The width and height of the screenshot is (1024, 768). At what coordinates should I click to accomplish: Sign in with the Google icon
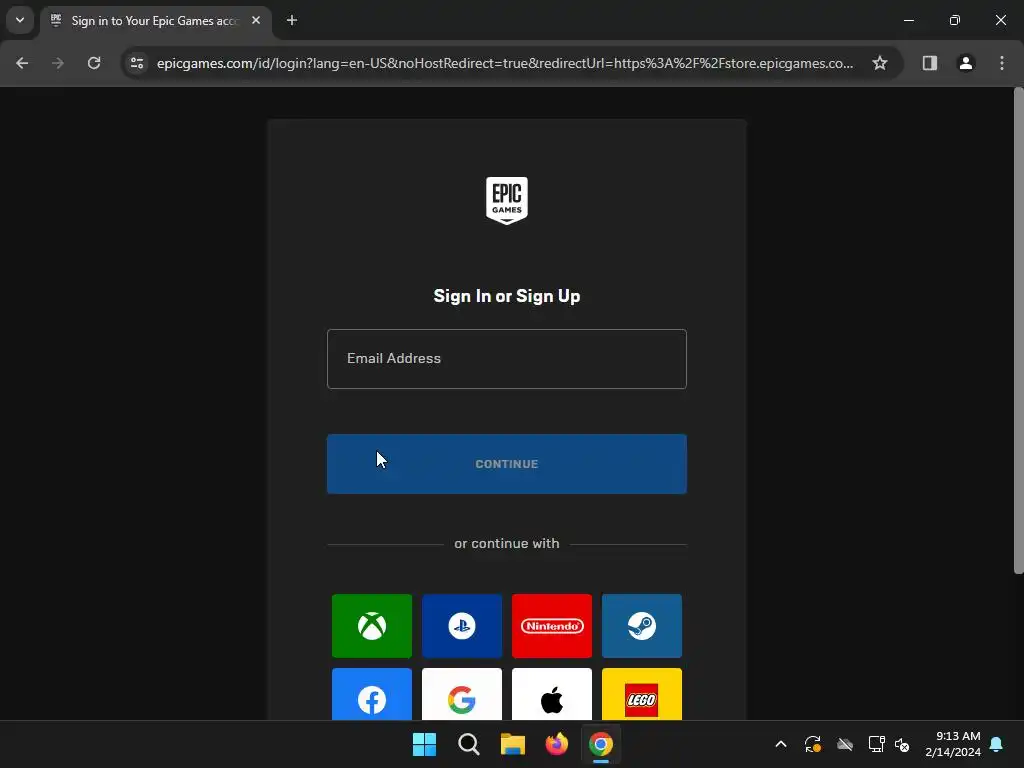[x=462, y=694]
